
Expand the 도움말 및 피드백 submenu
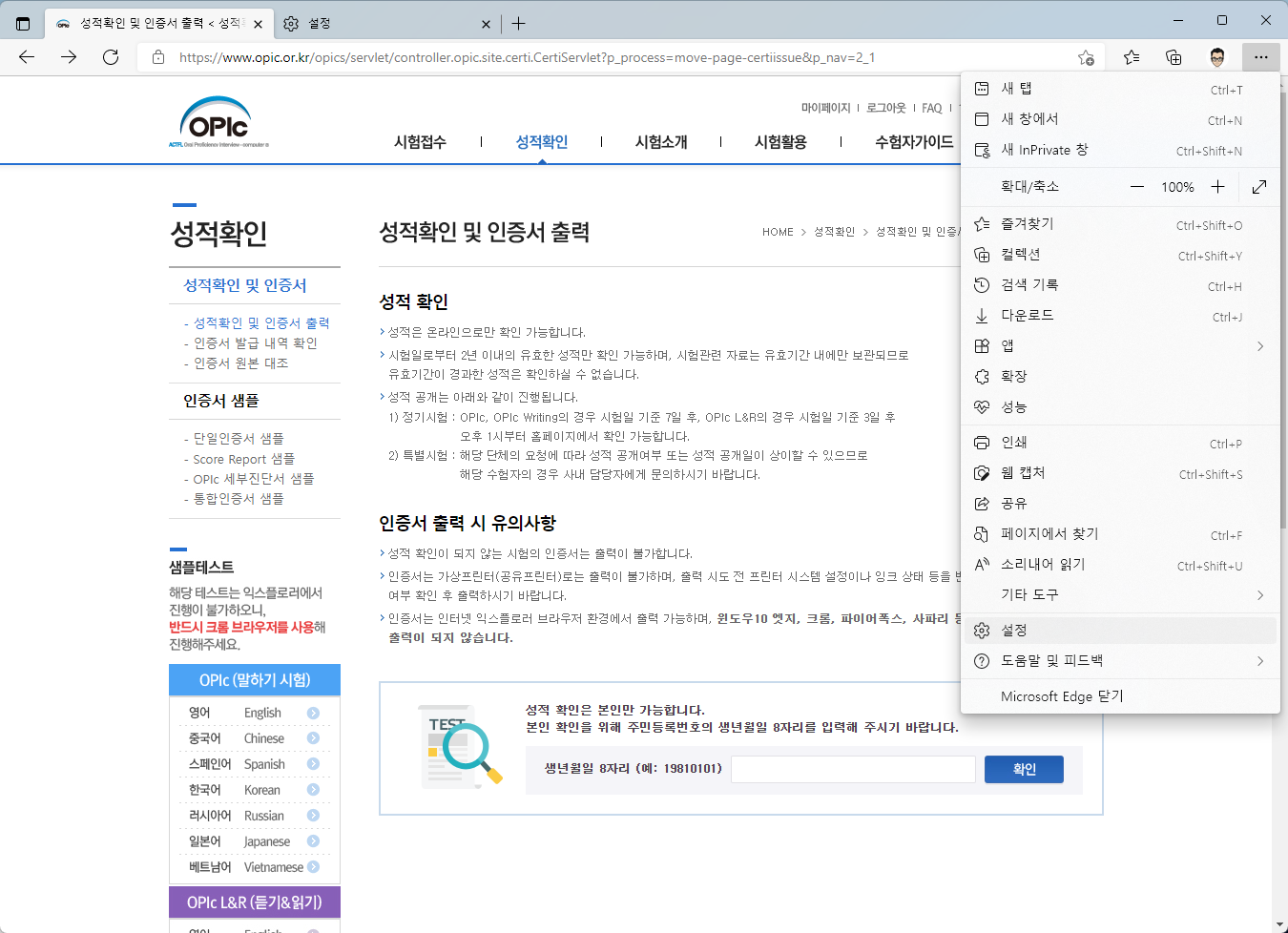click(x=1120, y=660)
